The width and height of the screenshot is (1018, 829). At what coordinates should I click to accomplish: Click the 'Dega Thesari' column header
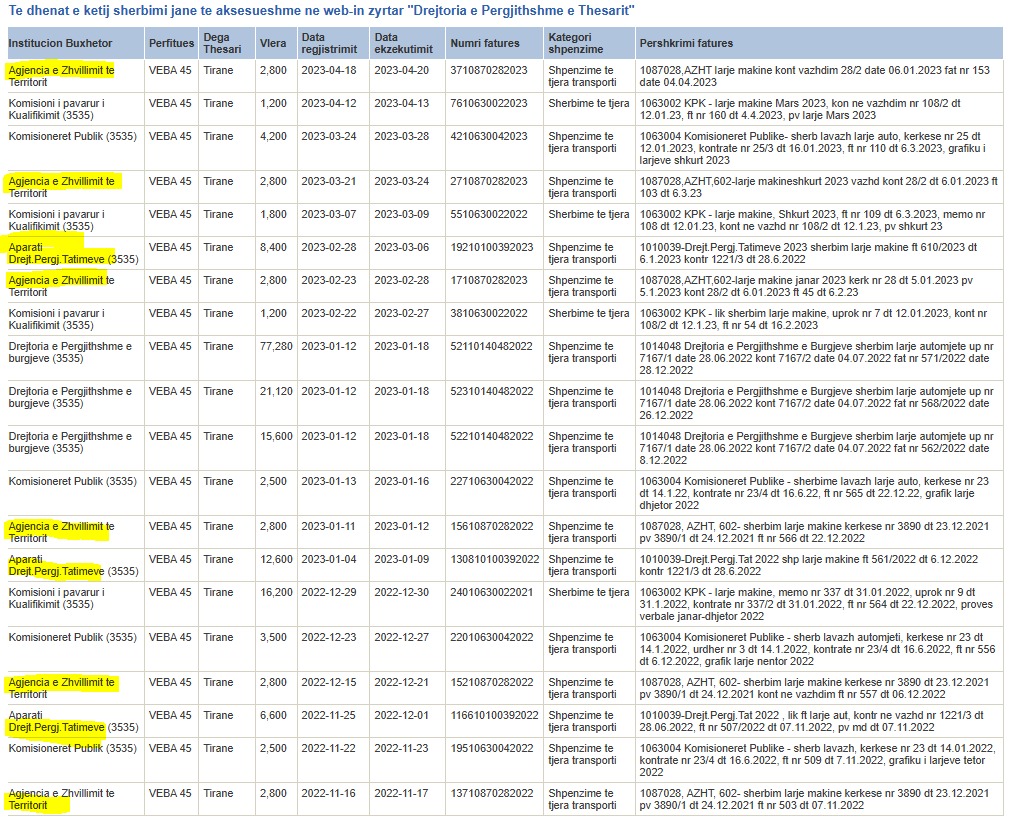(x=216, y=44)
